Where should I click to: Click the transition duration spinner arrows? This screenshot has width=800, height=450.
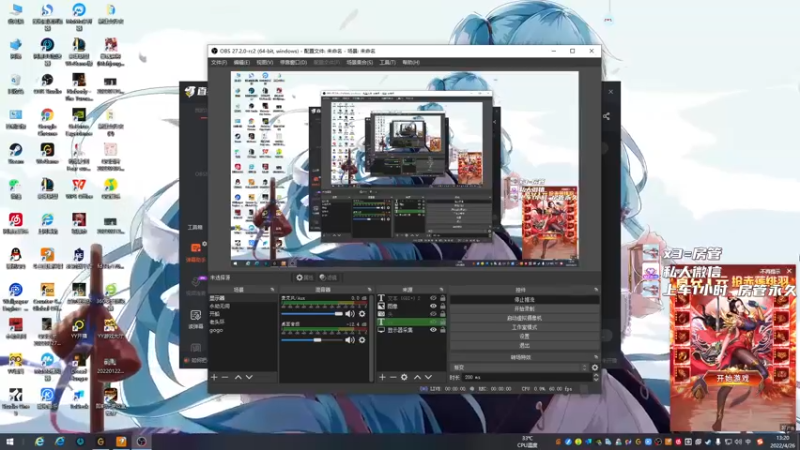coord(595,377)
